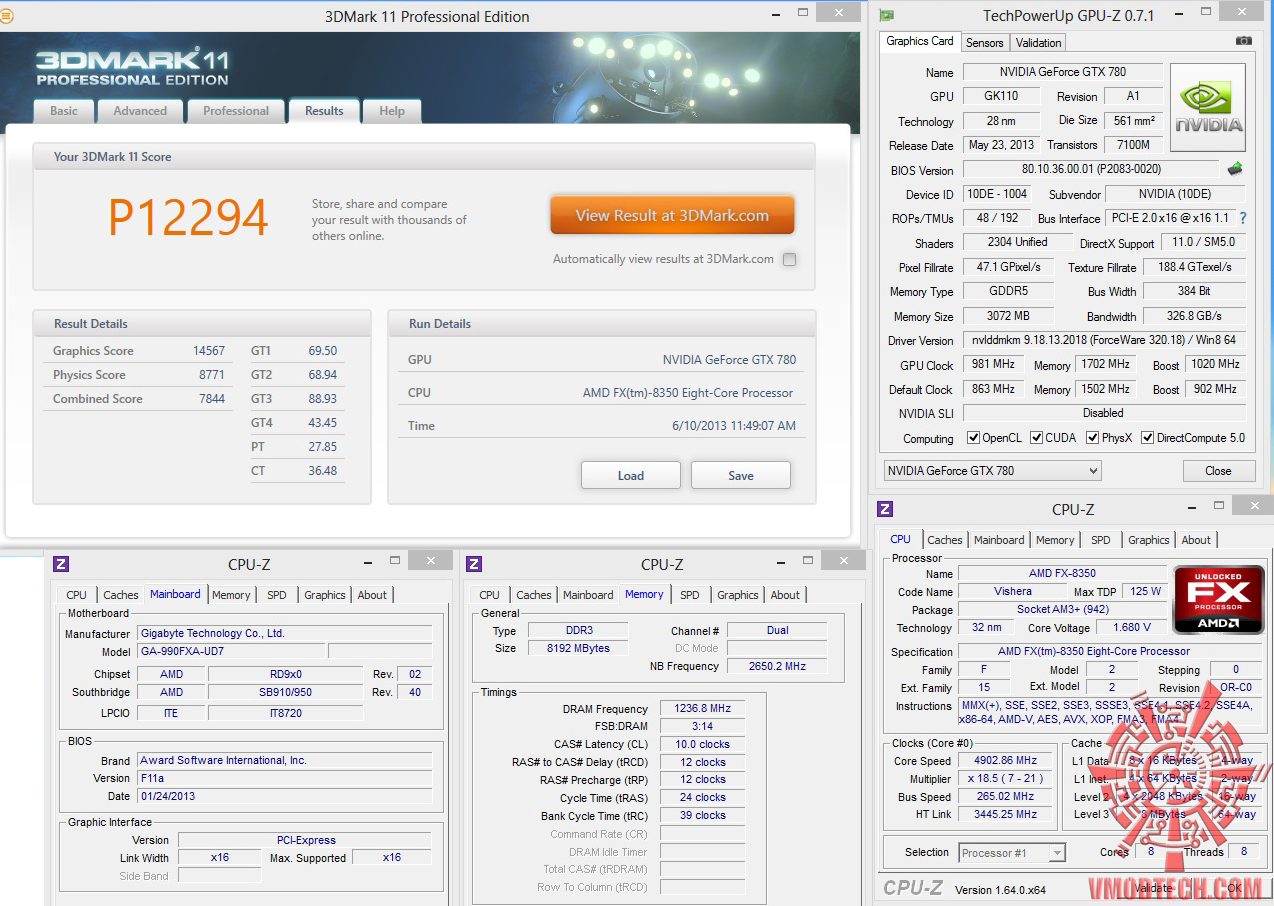Click the GPU-Z screenshot camera icon

(1243, 41)
